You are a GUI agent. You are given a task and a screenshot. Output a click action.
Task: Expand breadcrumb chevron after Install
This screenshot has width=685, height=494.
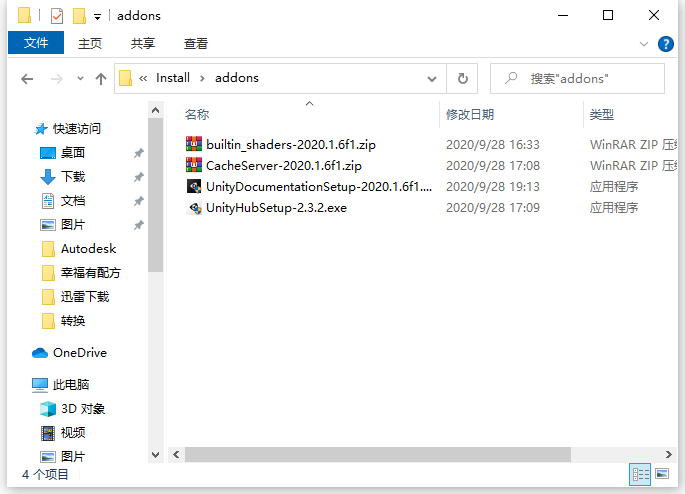point(202,79)
